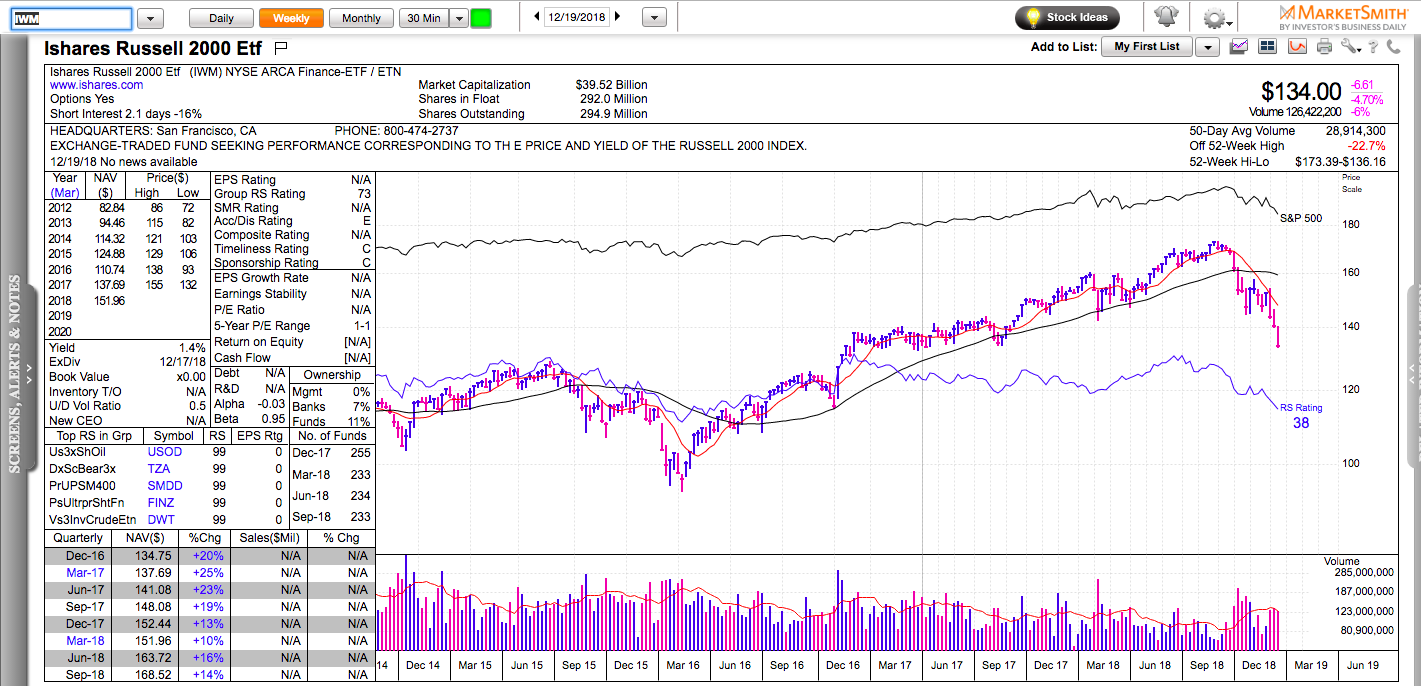Open Stock Ideas
The width and height of the screenshot is (1421, 686).
(x=1067, y=17)
